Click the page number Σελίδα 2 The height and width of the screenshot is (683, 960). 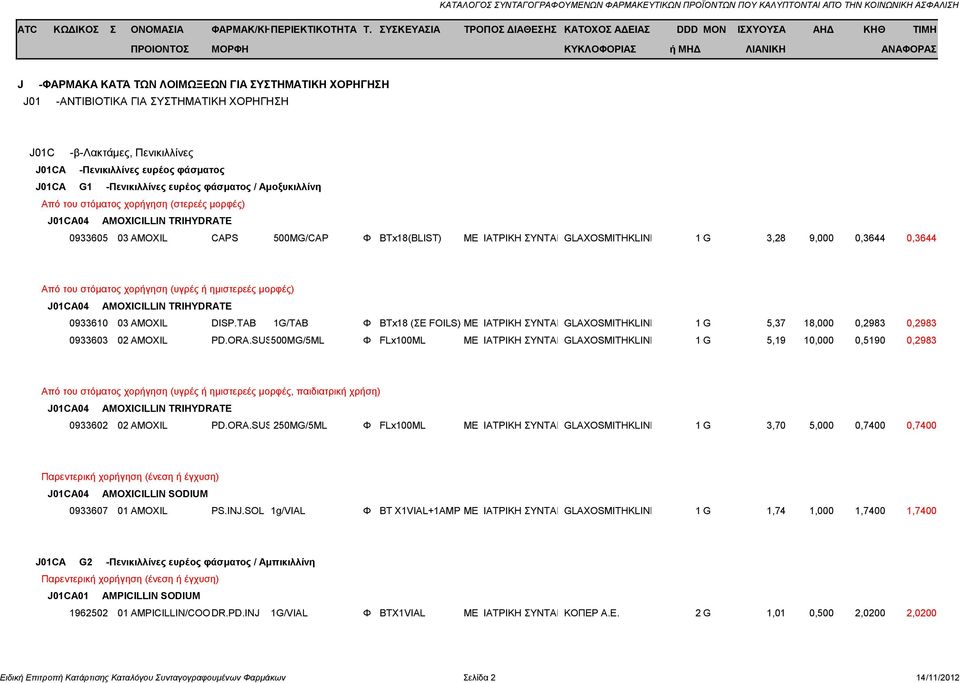tap(480, 677)
